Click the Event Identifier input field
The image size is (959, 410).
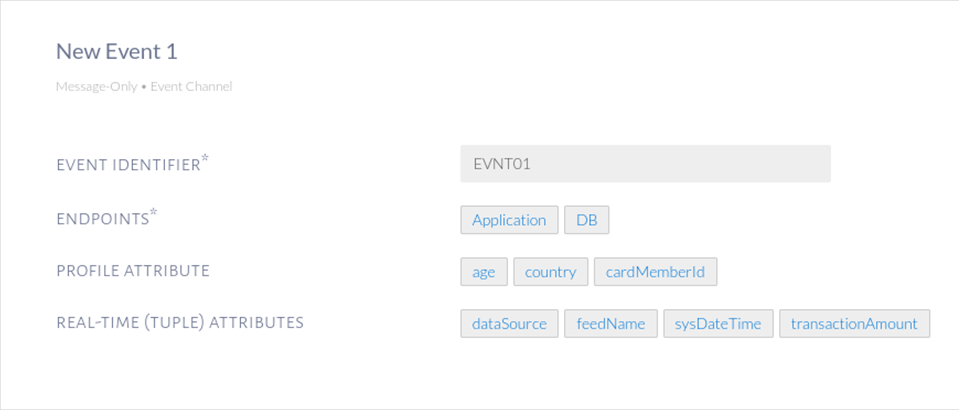coord(645,164)
